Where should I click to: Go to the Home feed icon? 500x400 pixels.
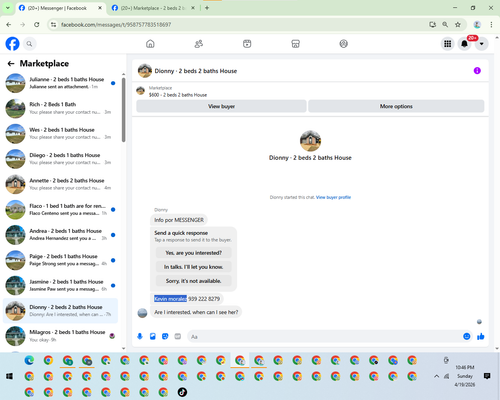point(150,44)
